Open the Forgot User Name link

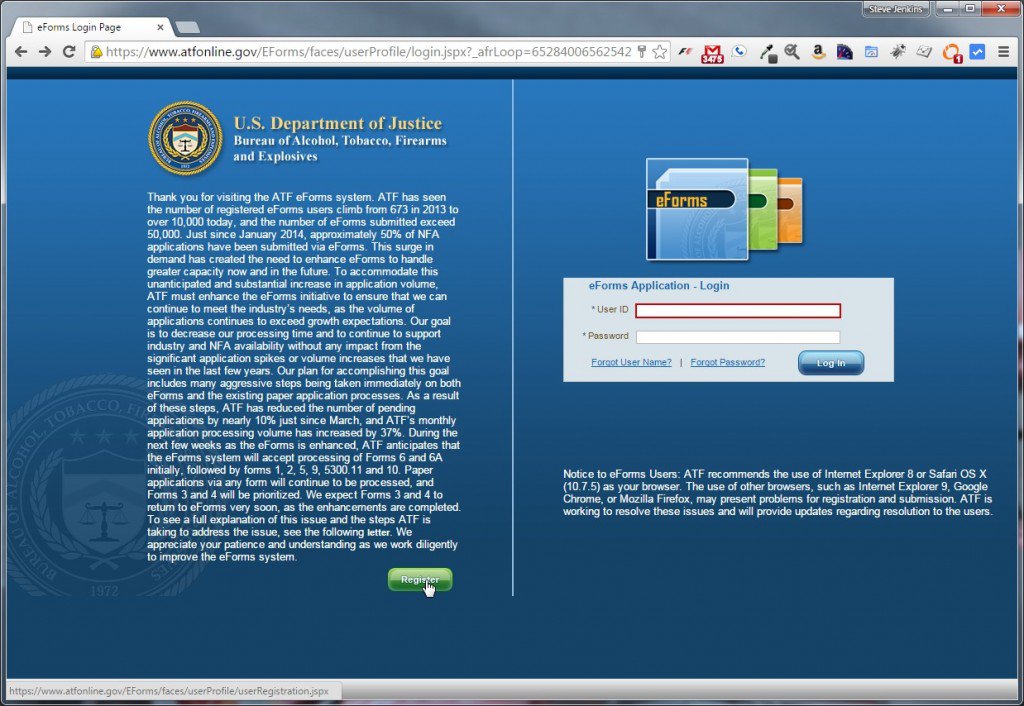click(x=631, y=362)
